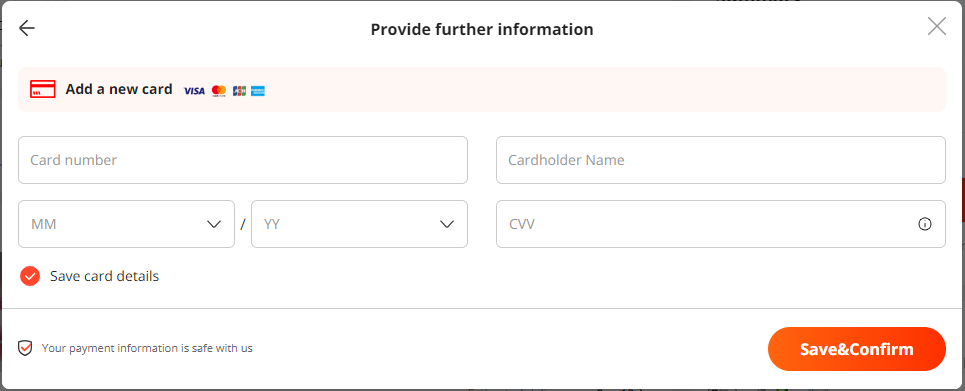965x391 pixels.
Task: Open the MM expiry month dropdown
Action: click(x=126, y=224)
